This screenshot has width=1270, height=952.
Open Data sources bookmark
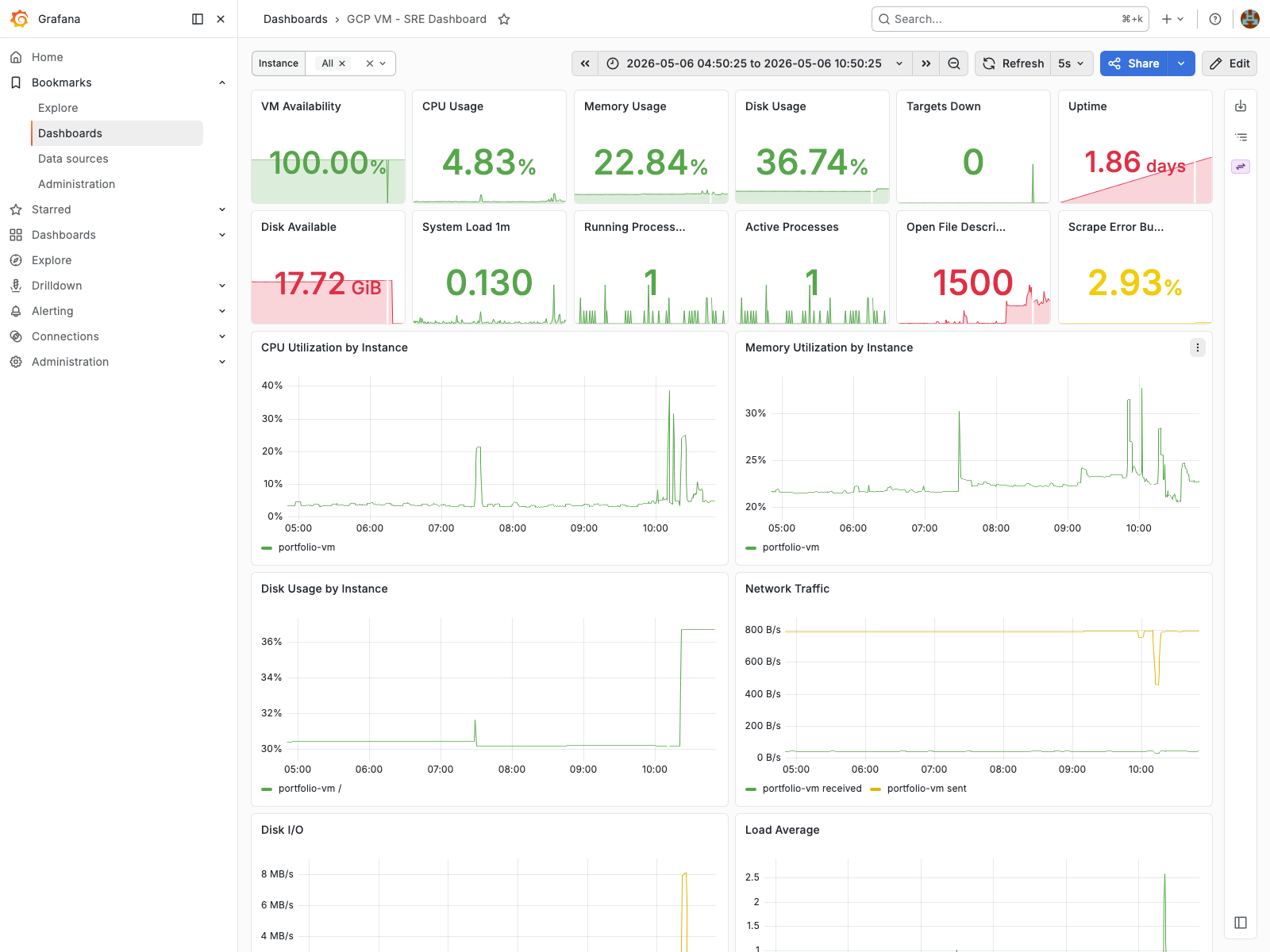pos(73,159)
